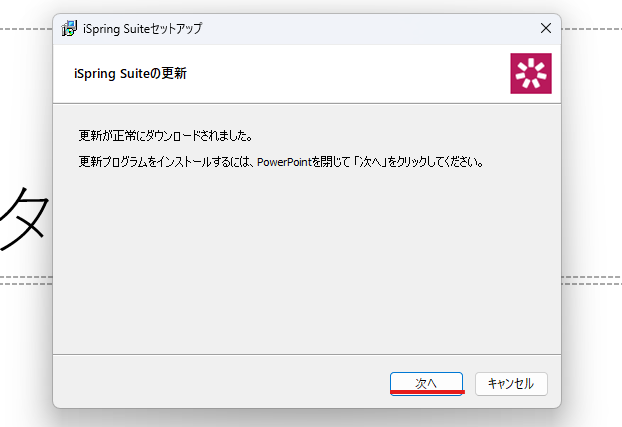Click the large タ character on the slide behind
Viewport: 622px width, 427px height.
click(x=25, y=218)
